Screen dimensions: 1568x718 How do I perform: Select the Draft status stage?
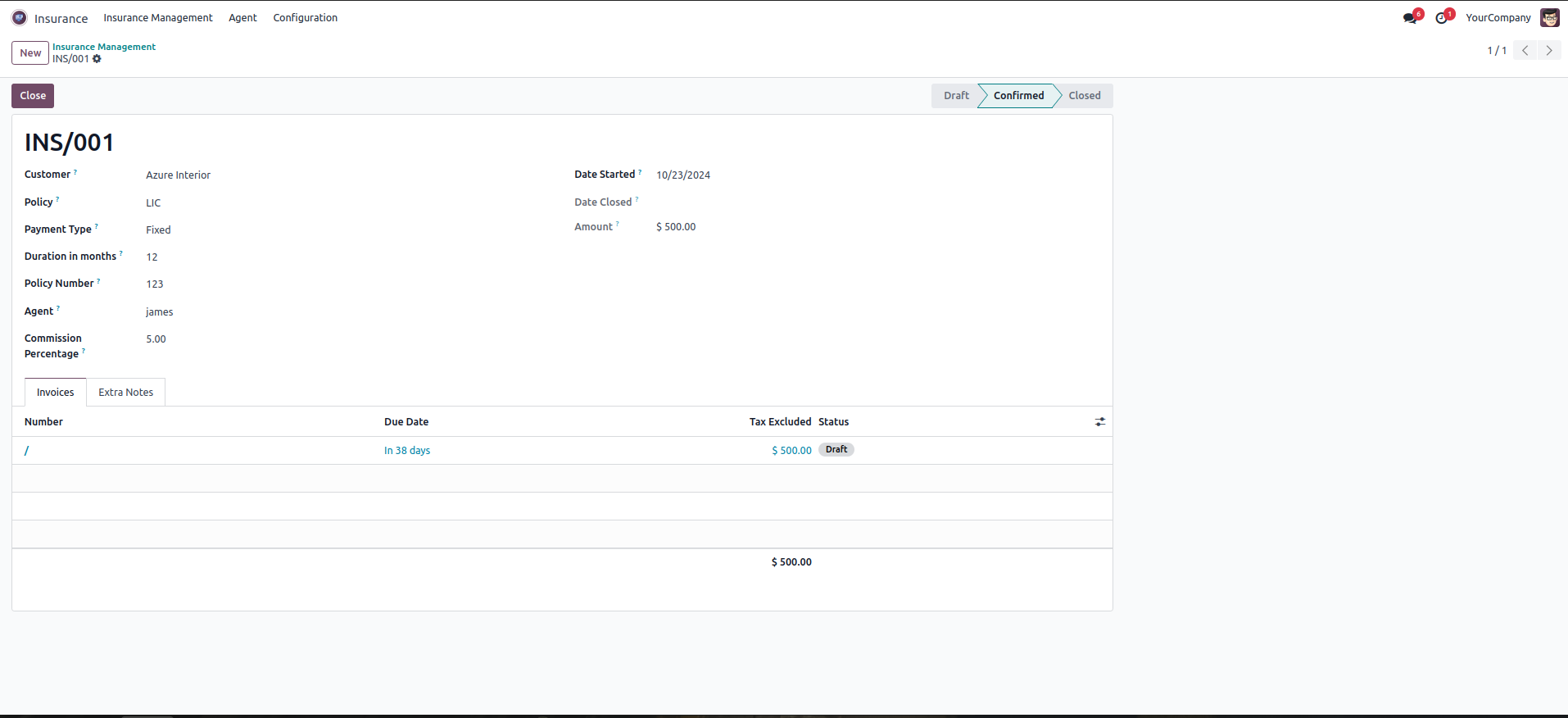[955, 96]
